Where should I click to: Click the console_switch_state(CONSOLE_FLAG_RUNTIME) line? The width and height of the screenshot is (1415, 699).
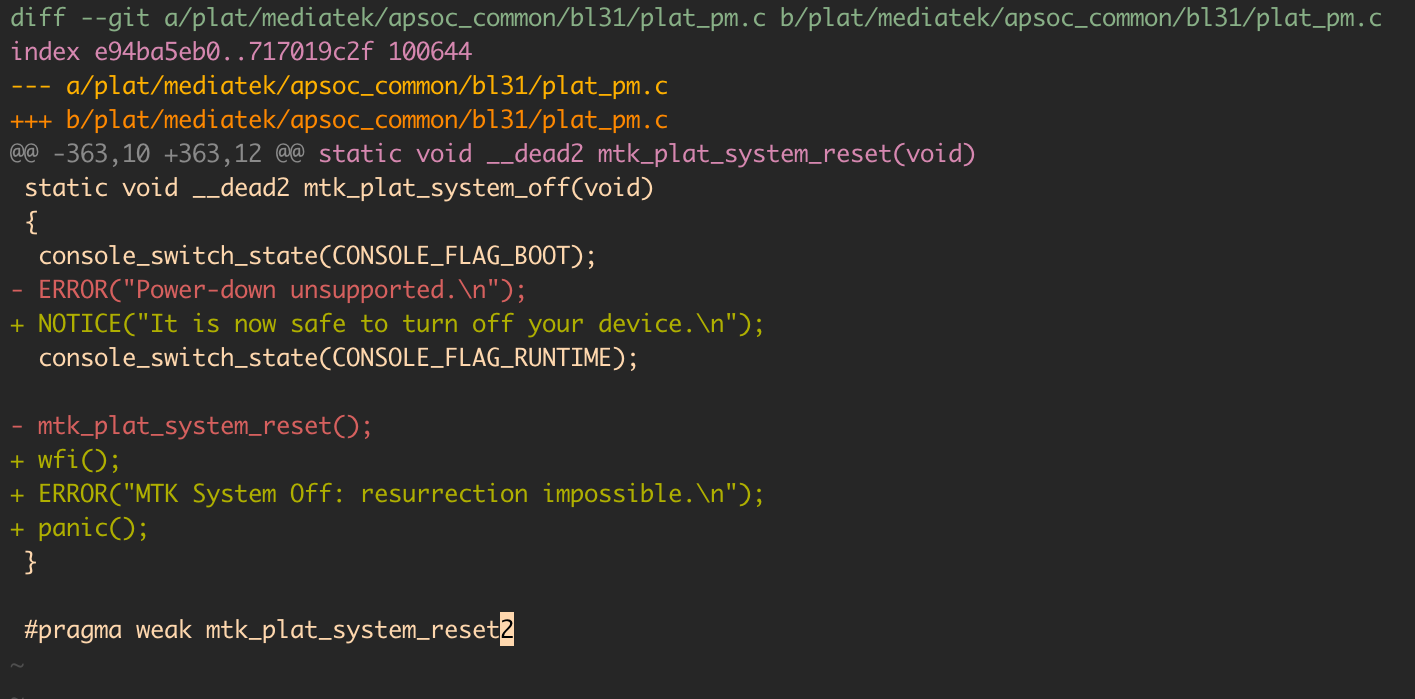click(x=338, y=358)
